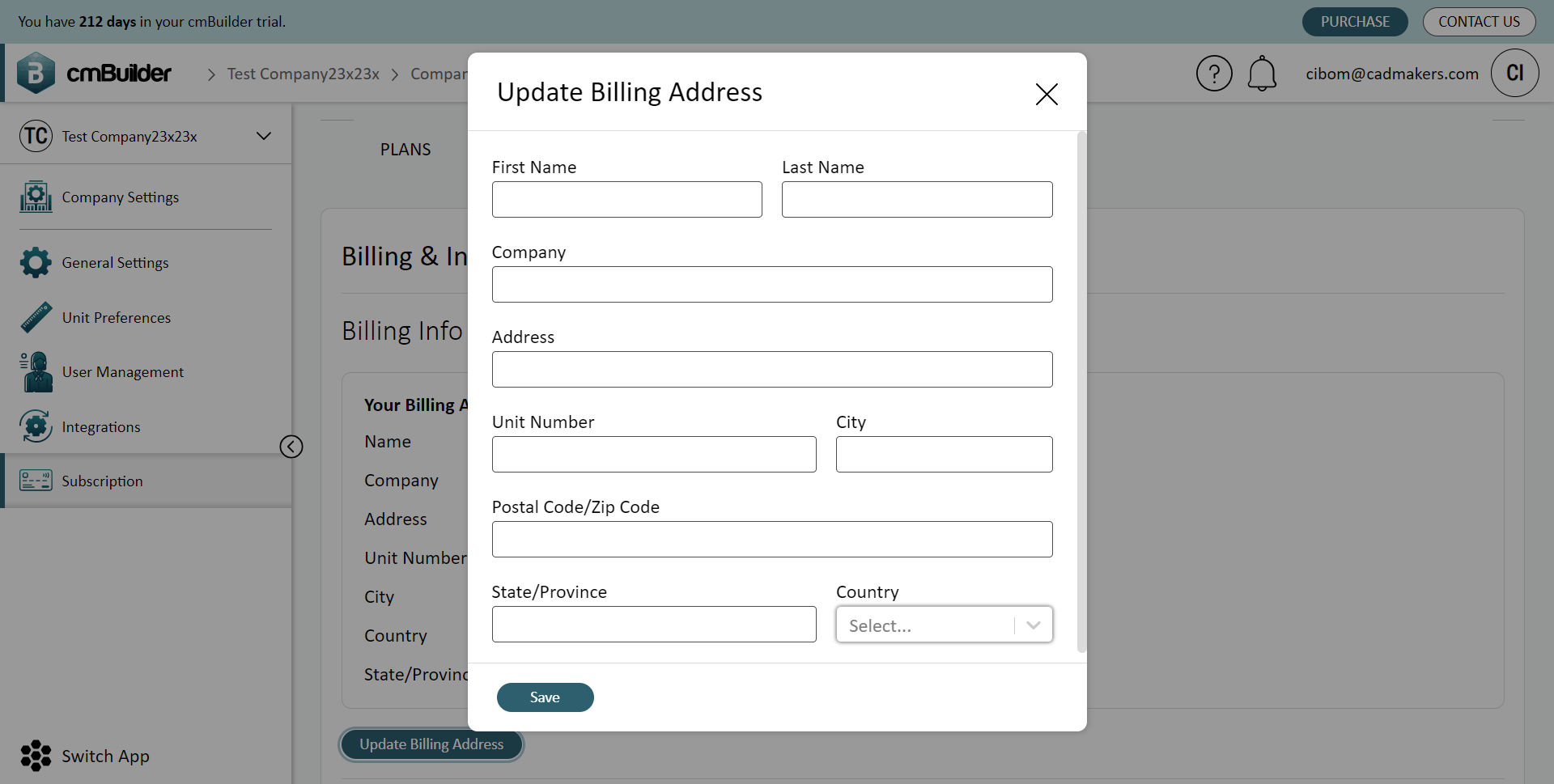Click the dialog's vertical scrollbar
The width and height of the screenshot is (1554, 784).
pos(1081,392)
